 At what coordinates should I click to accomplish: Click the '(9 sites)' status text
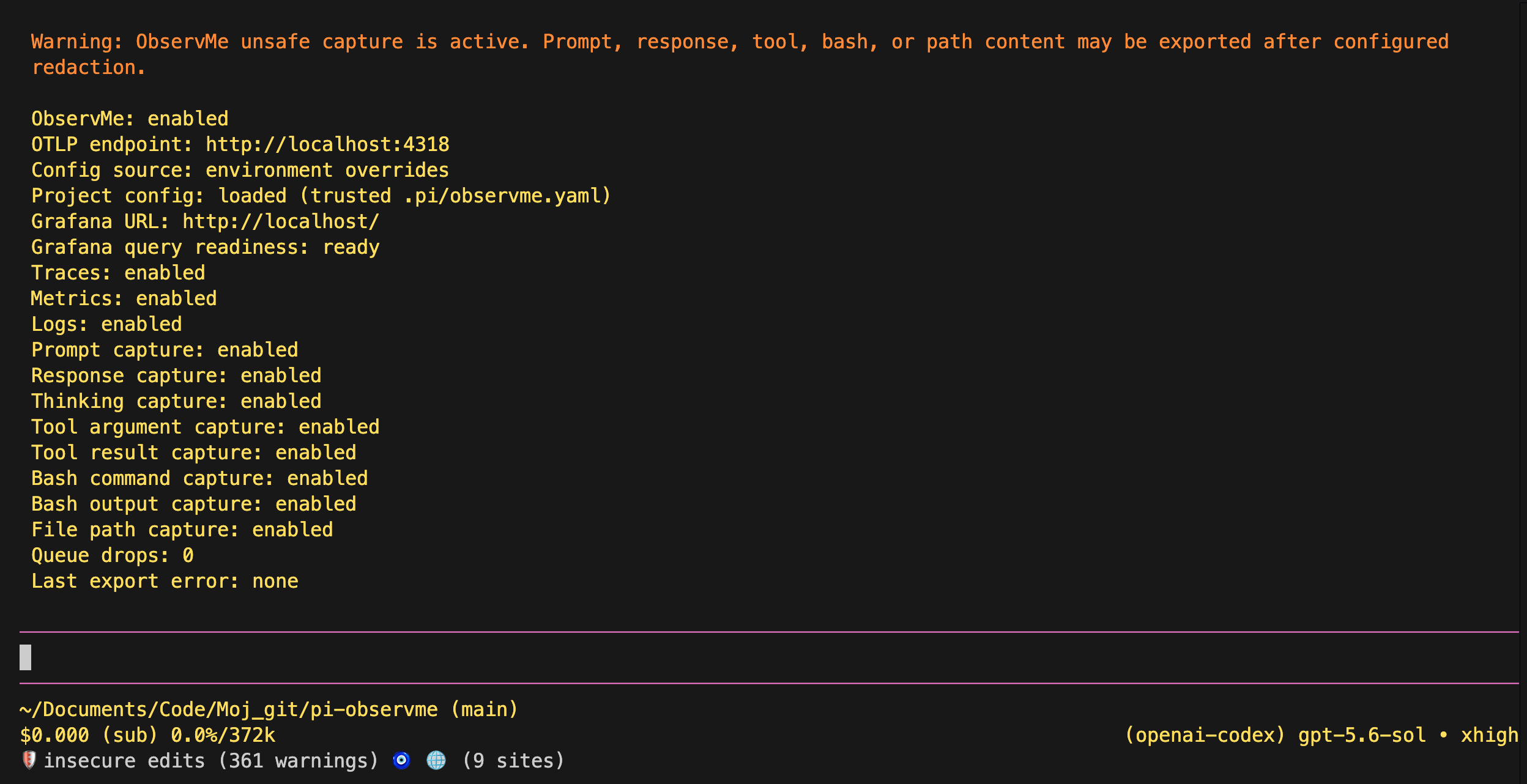coord(513,761)
